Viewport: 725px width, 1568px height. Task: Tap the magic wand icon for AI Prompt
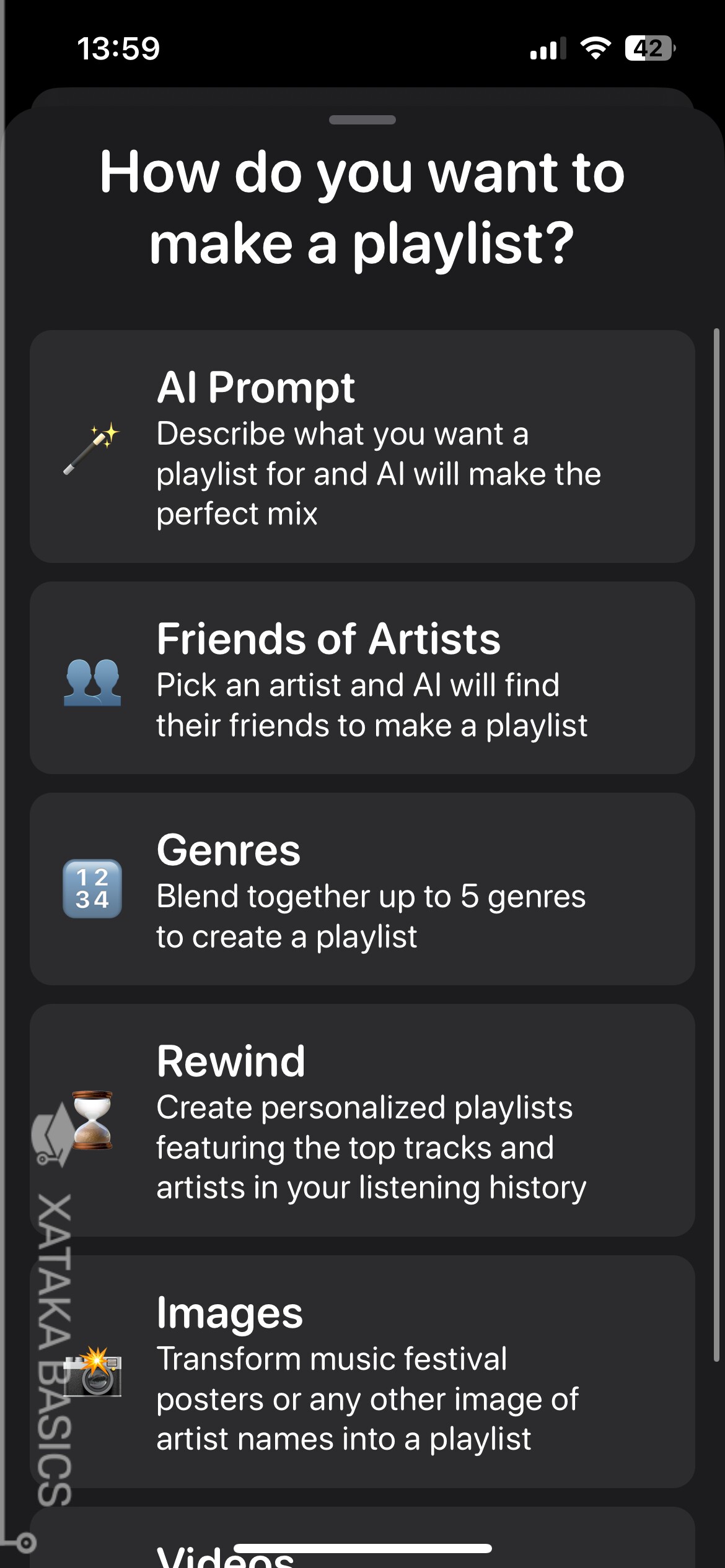coord(92,449)
